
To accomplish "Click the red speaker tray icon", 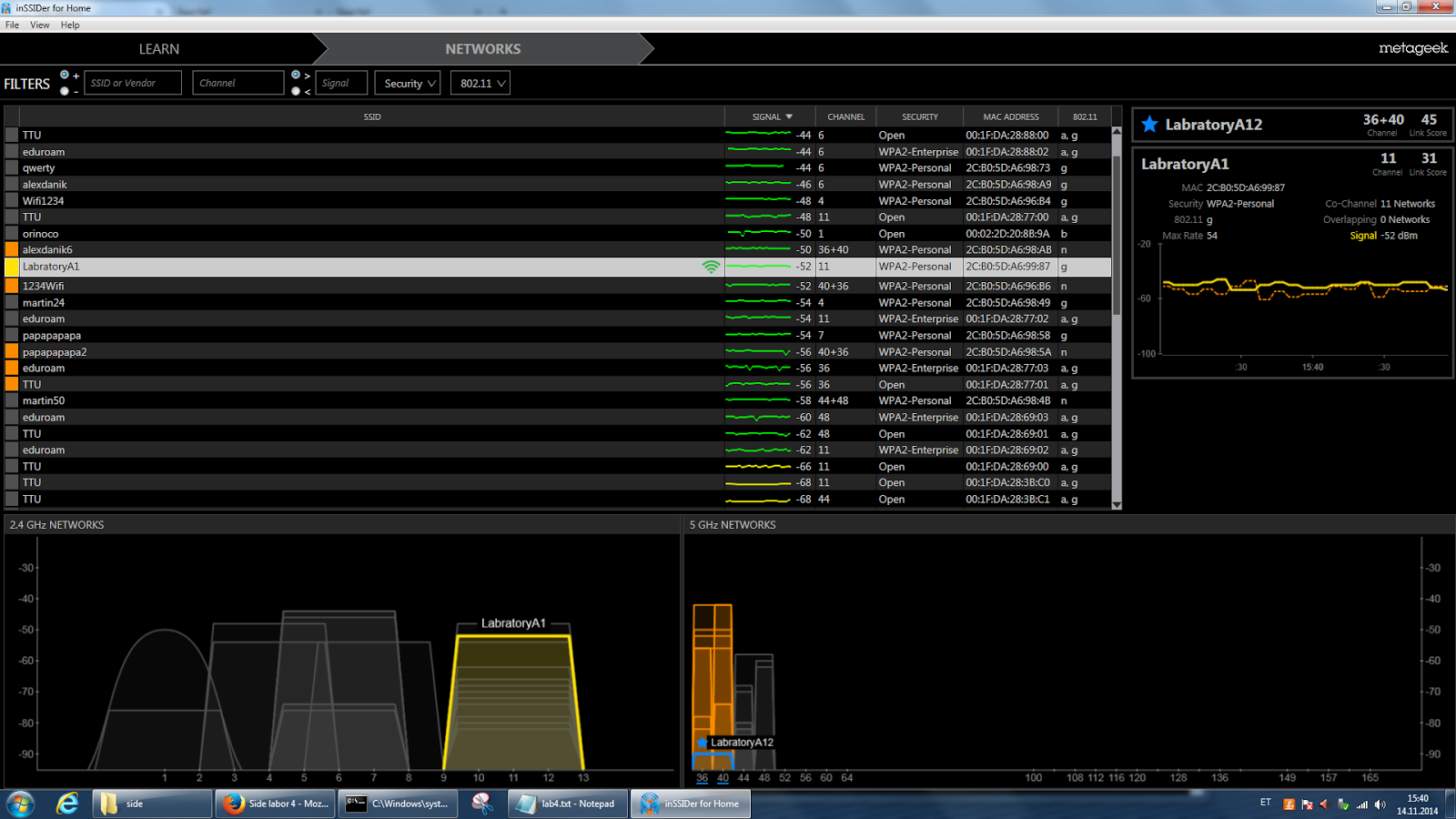I will tap(1324, 804).
